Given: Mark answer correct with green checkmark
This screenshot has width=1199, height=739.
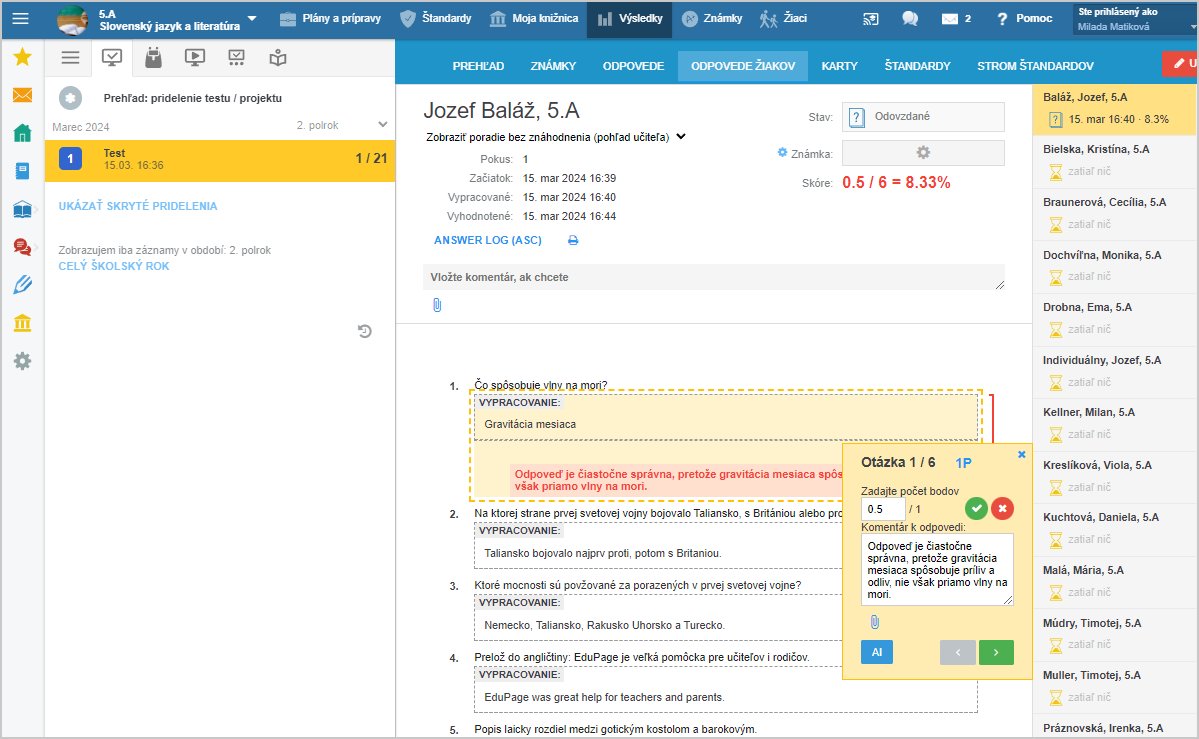Looking at the screenshot, I should coord(976,508).
